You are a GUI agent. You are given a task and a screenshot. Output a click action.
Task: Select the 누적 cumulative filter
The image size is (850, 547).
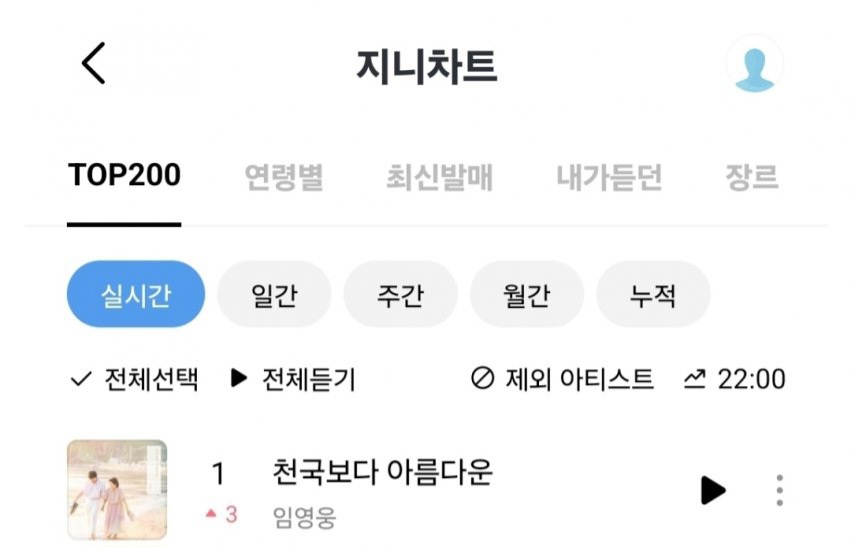[x=653, y=295]
